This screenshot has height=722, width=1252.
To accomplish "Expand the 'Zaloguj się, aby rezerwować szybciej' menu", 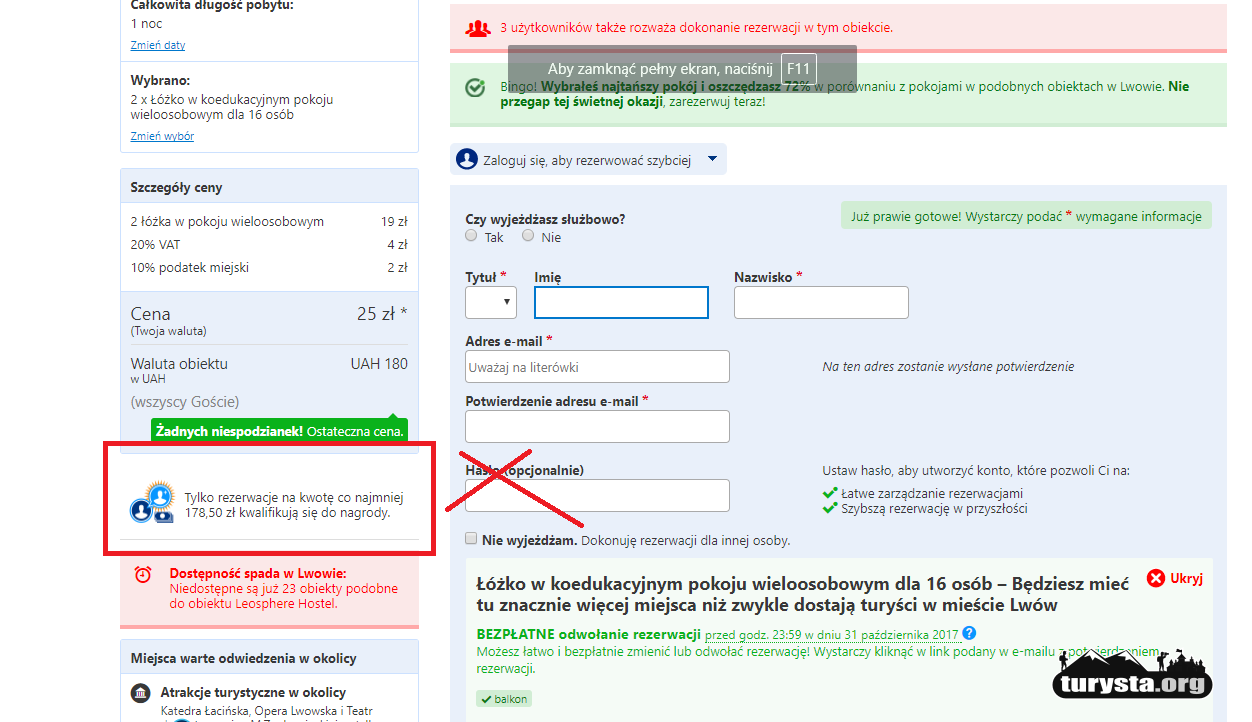I will pyautogui.click(x=589, y=159).
